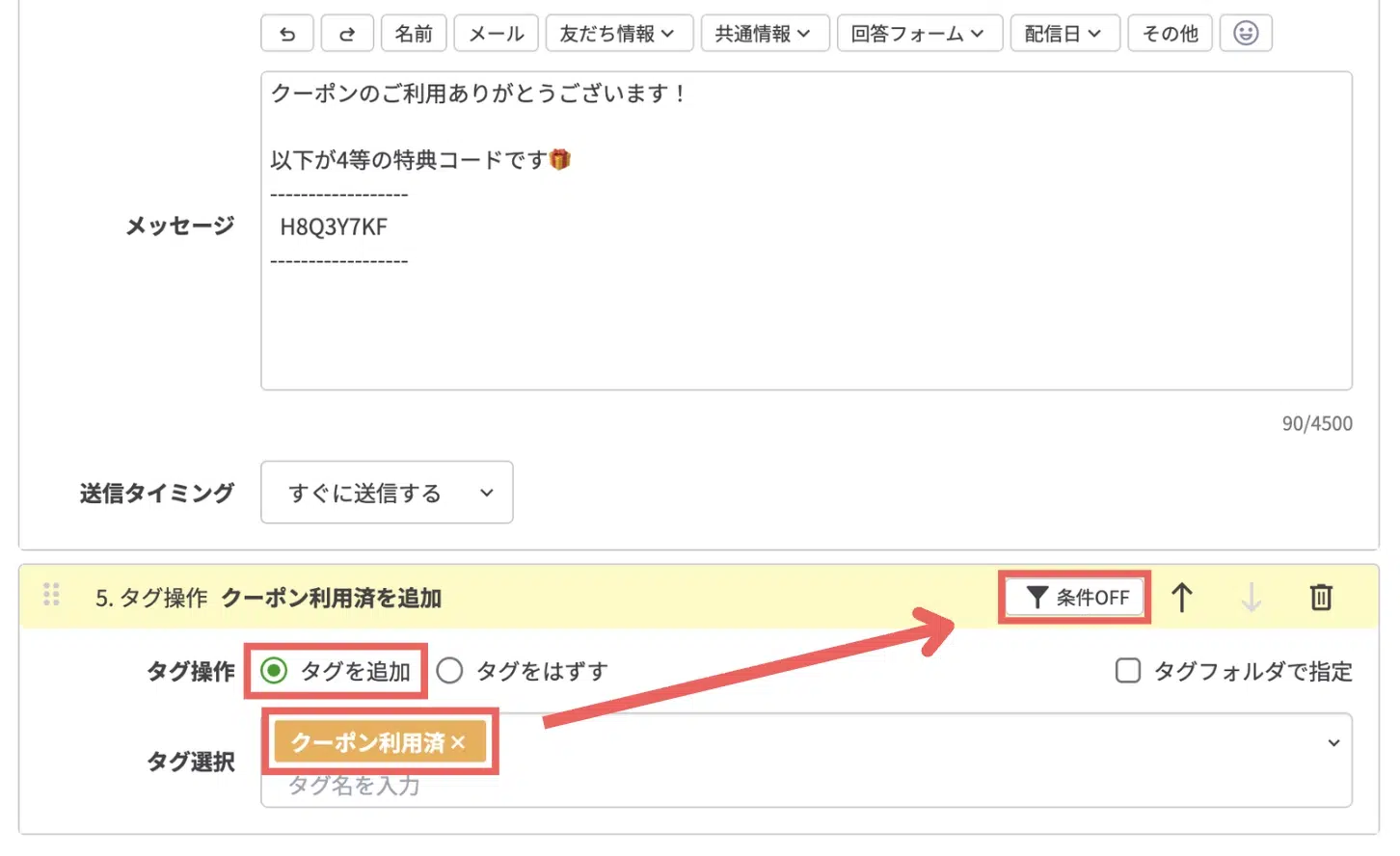Open the emoji picker smiley icon
The image size is (1400, 856).
(x=1246, y=34)
